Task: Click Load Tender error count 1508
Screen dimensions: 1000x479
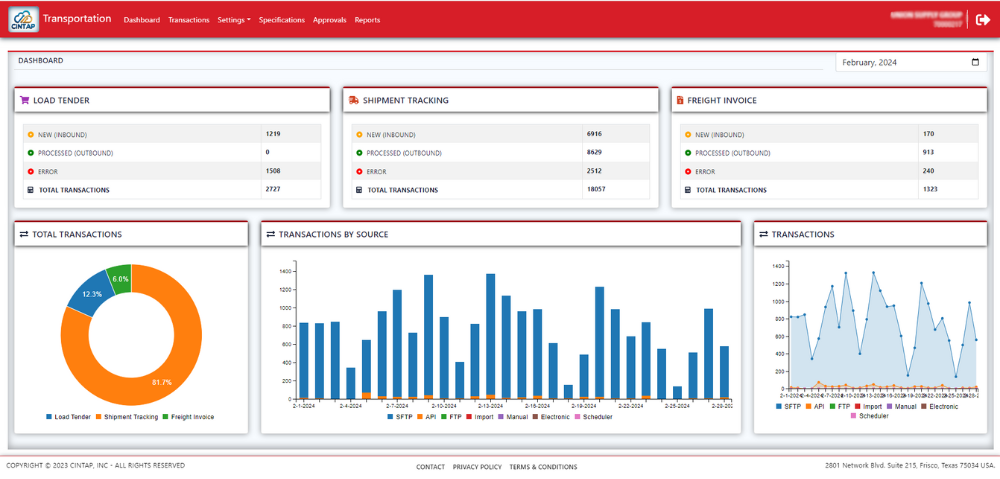Action: [273, 171]
